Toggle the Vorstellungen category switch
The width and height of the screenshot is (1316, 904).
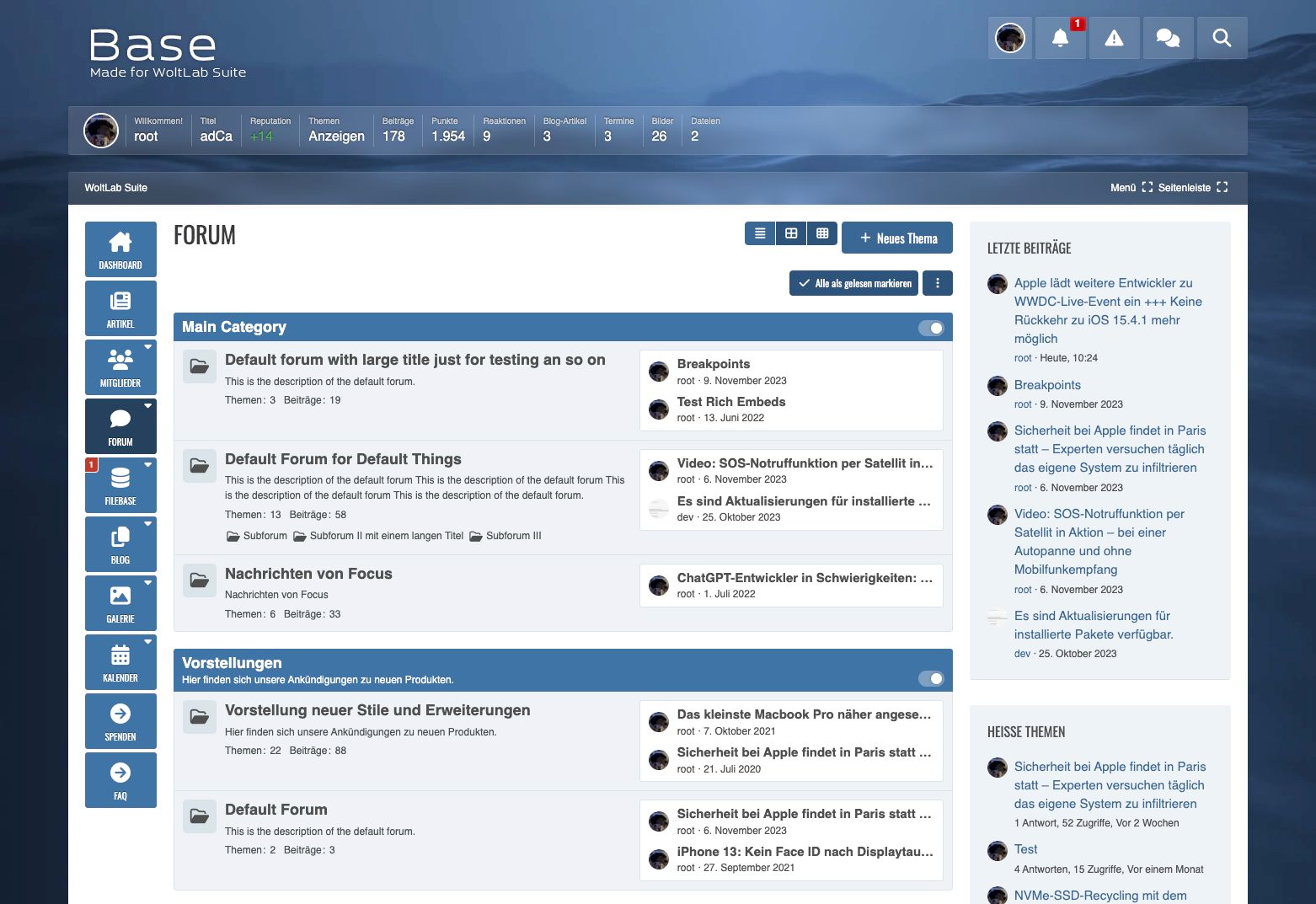point(931,678)
